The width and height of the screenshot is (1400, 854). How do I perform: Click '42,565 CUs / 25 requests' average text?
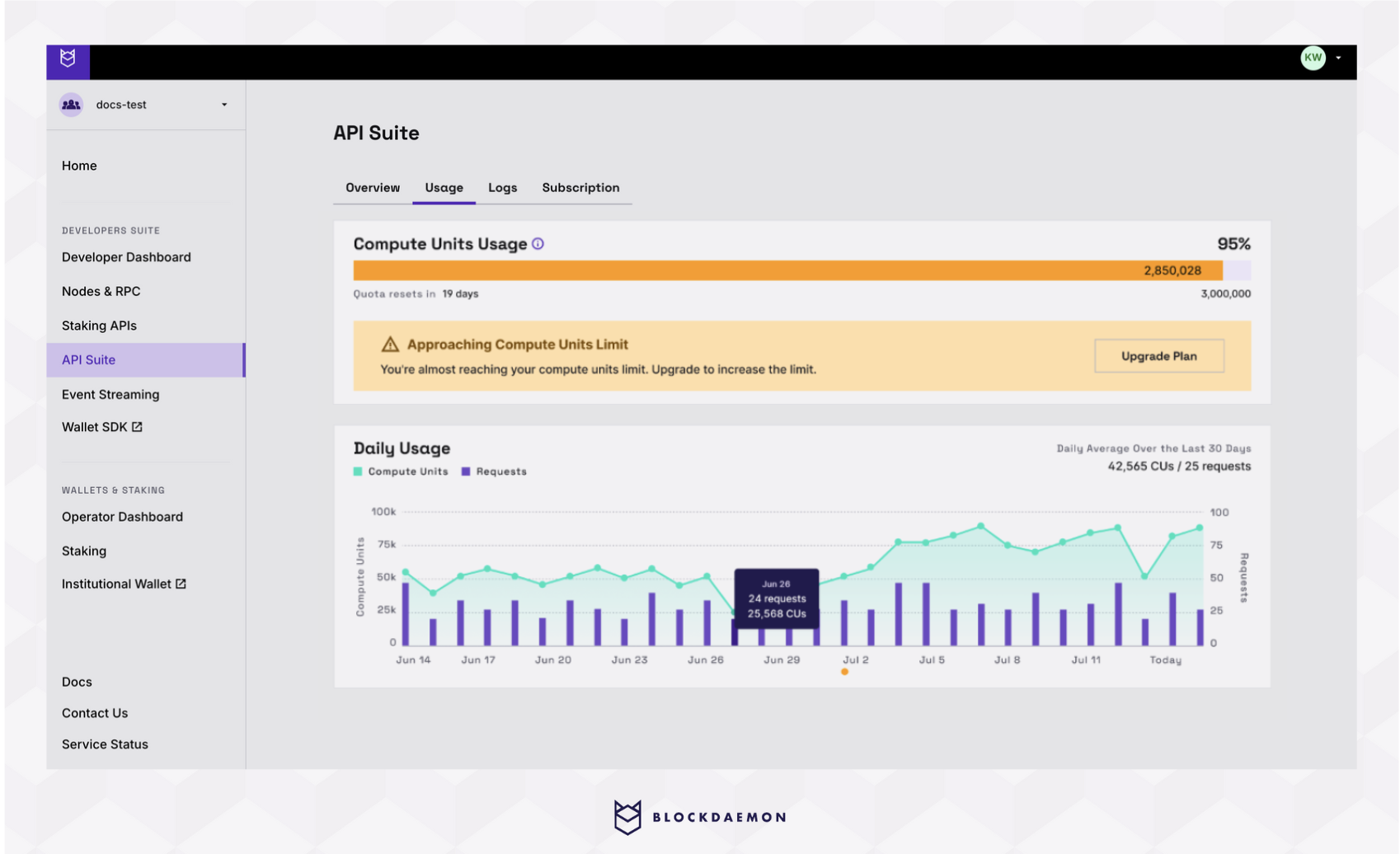(x=1179, y=467)
